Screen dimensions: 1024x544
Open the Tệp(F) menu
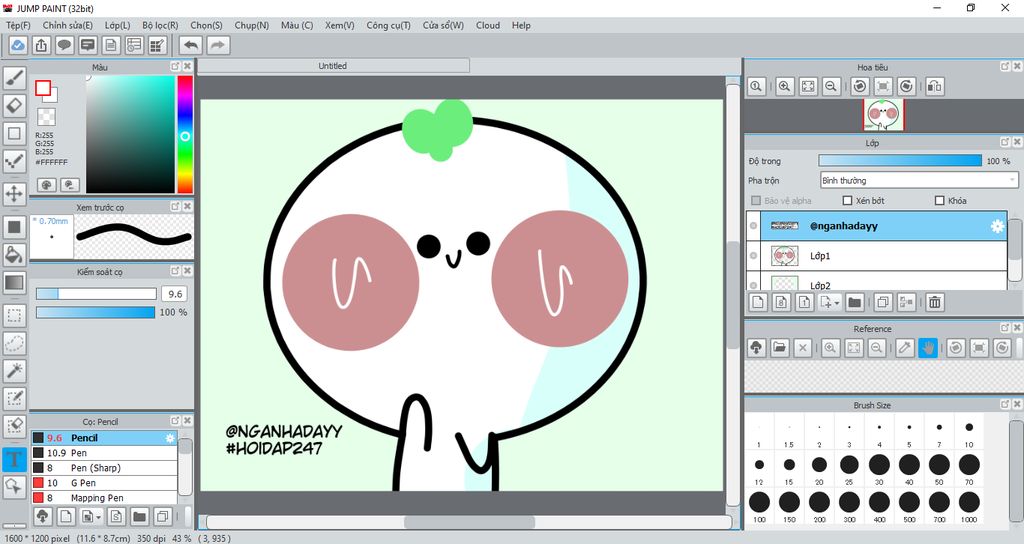tap(18, 25)
